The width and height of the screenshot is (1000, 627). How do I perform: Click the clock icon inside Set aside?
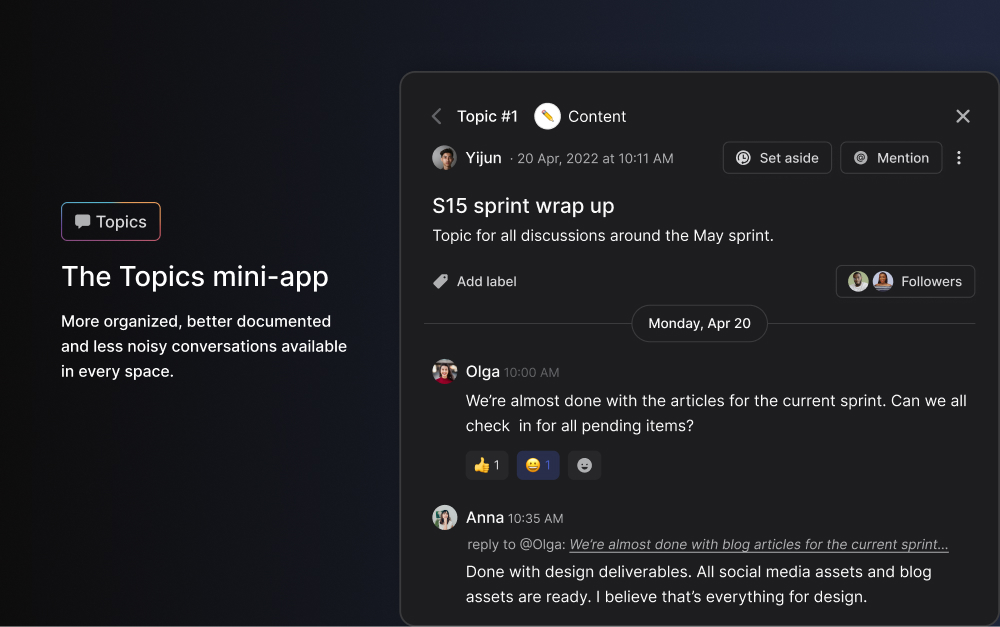(741, 157)
